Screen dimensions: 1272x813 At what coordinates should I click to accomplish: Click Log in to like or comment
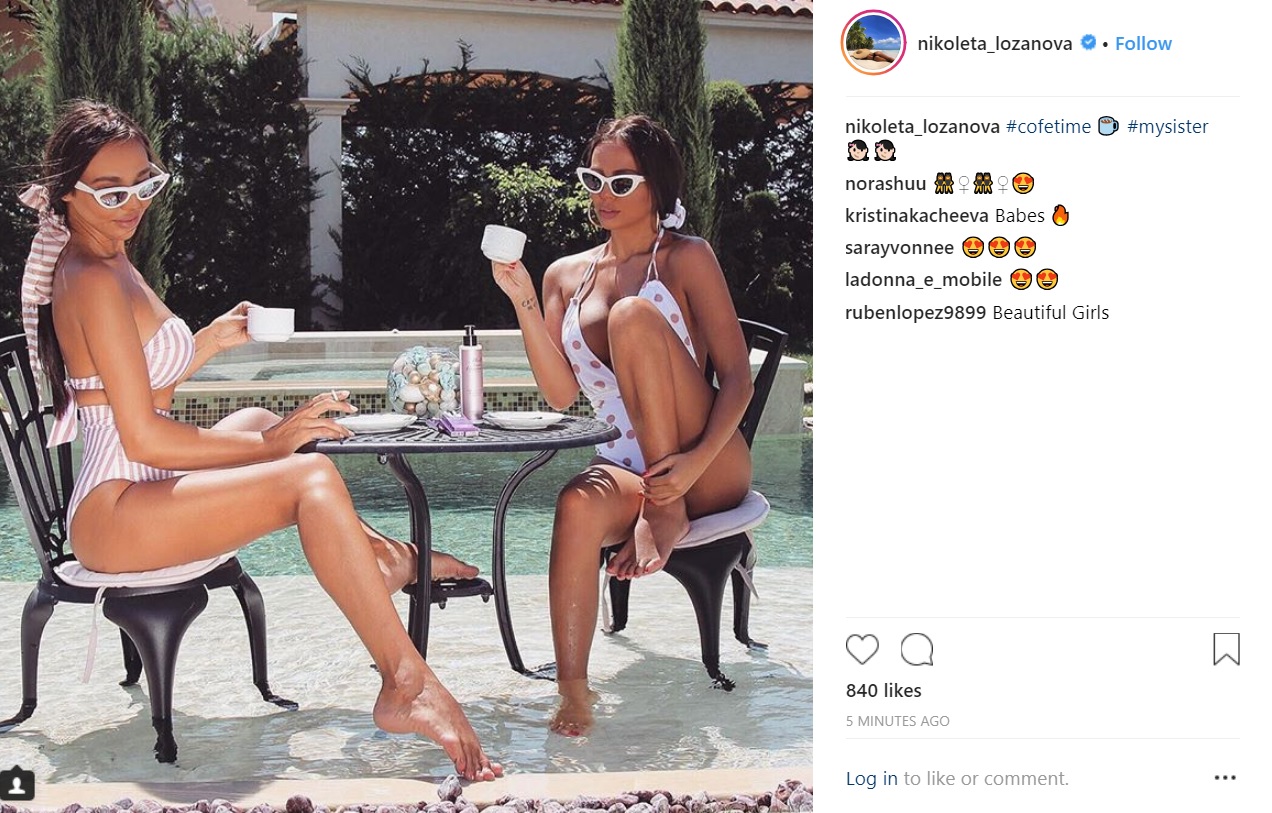pos(871,778)
